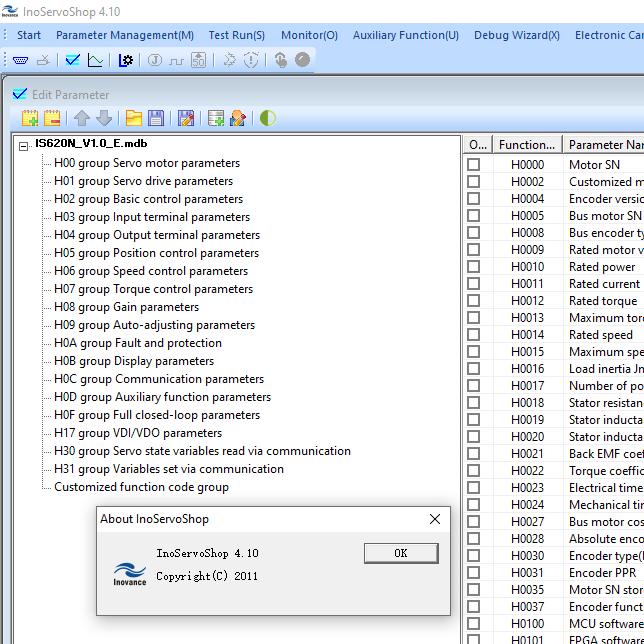Click the add new group icon

(30, 119)
